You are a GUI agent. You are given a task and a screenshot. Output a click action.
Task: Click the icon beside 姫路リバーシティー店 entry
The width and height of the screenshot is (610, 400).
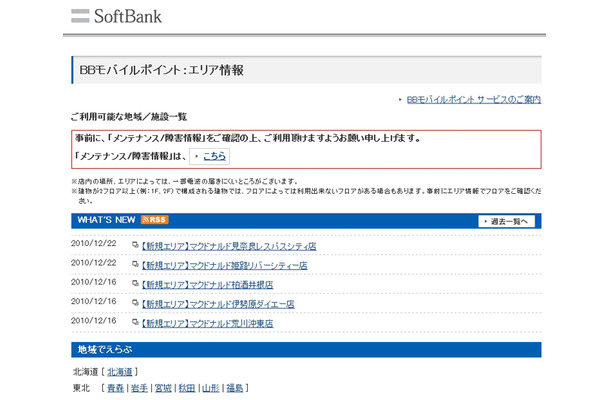pyautogui.click(x=135, y=264)
